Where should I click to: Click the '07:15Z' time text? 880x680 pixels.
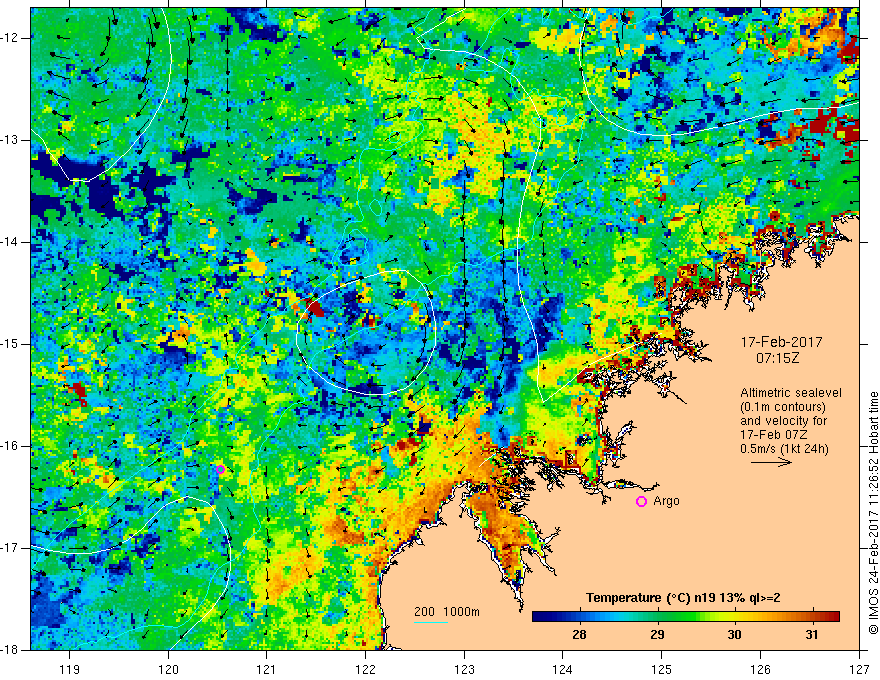pyautogui.click(x=777, y=358)
